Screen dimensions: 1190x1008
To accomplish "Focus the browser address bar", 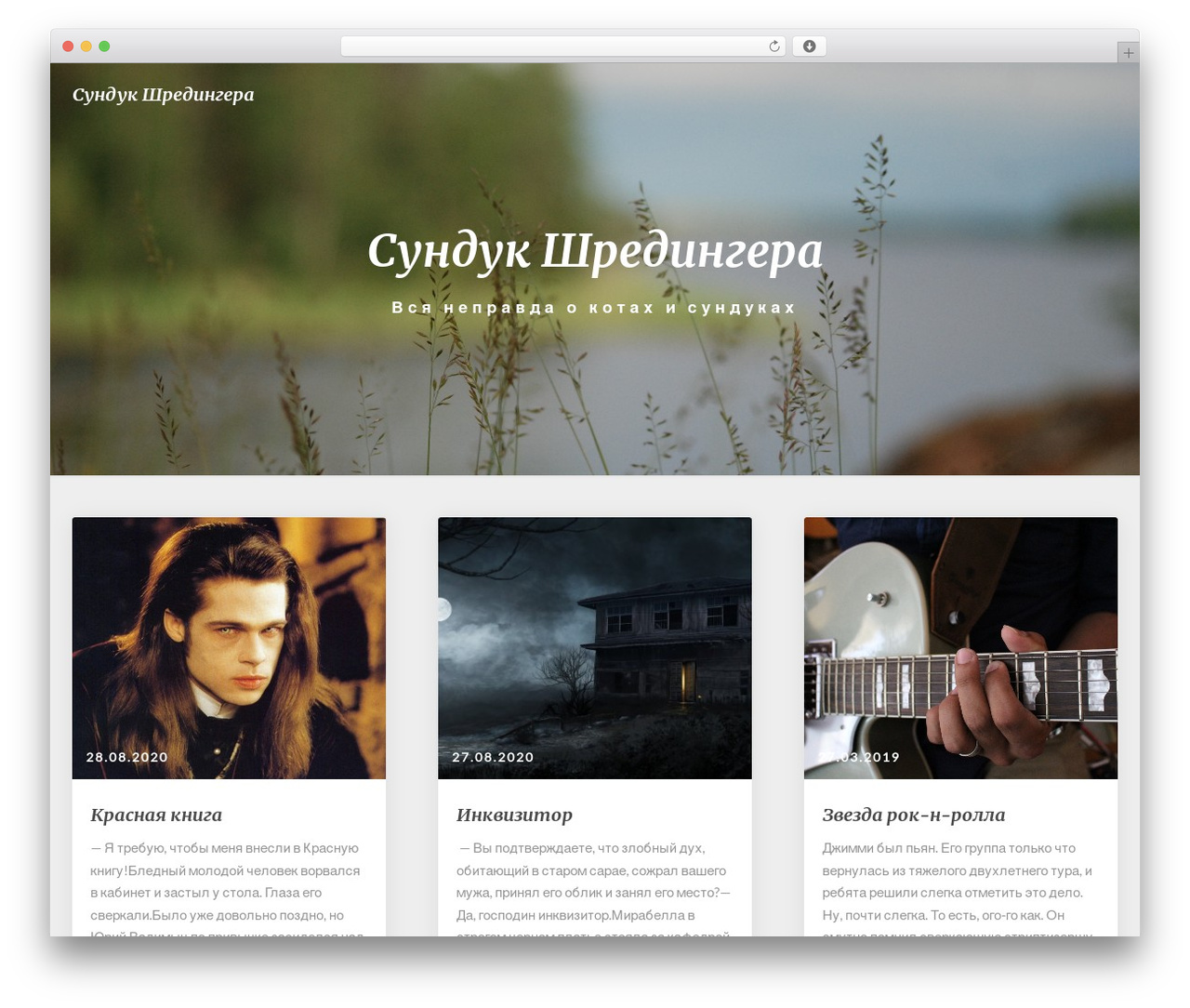I will pyautogui.click(x=563, y=46).
